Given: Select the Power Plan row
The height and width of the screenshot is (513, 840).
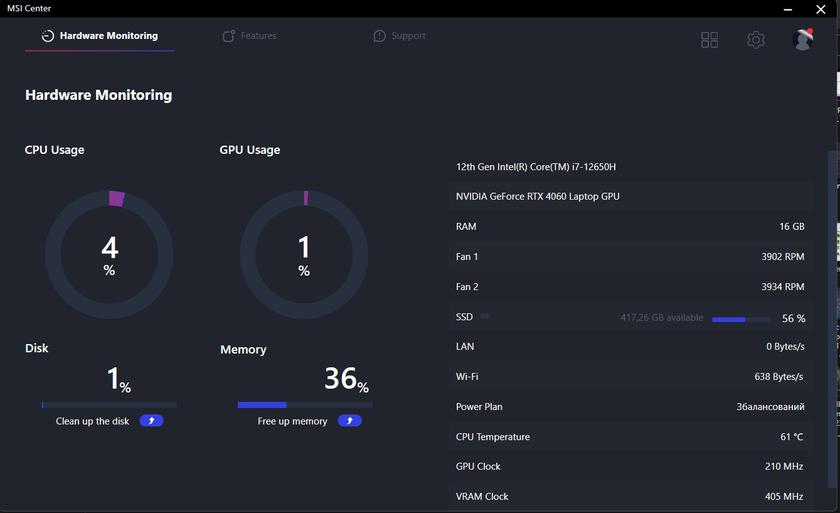Looking at the screenshot, I should [630, 407].
